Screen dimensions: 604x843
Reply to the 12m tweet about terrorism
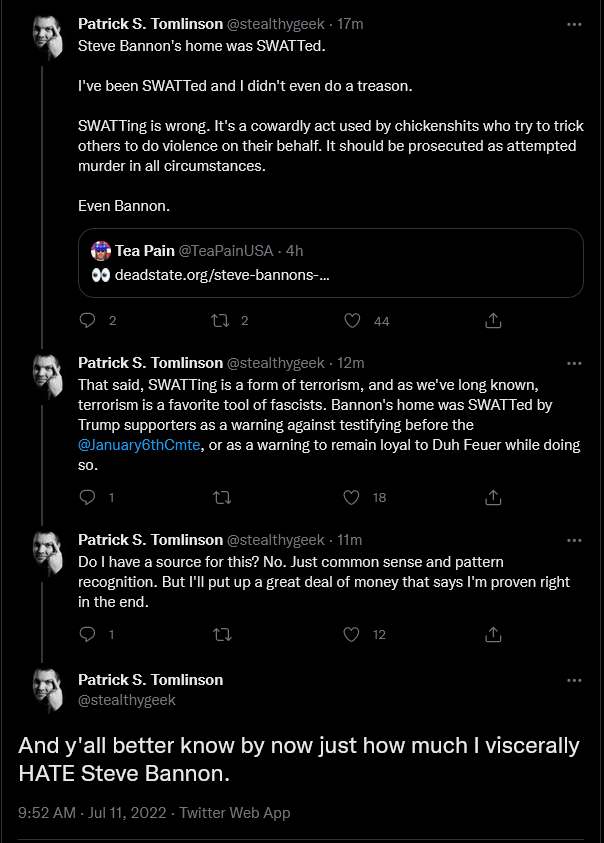[x=87, y=497]
